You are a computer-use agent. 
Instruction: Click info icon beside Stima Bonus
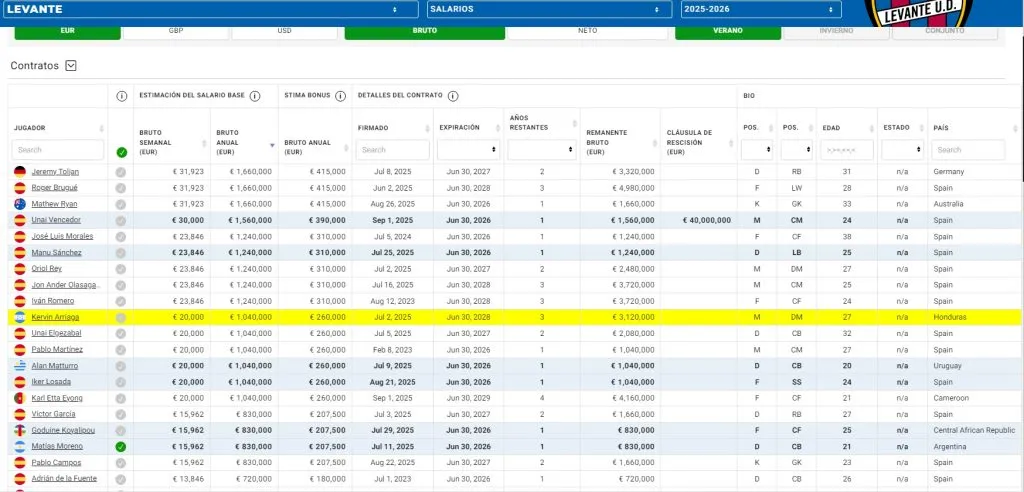[340, 96]
